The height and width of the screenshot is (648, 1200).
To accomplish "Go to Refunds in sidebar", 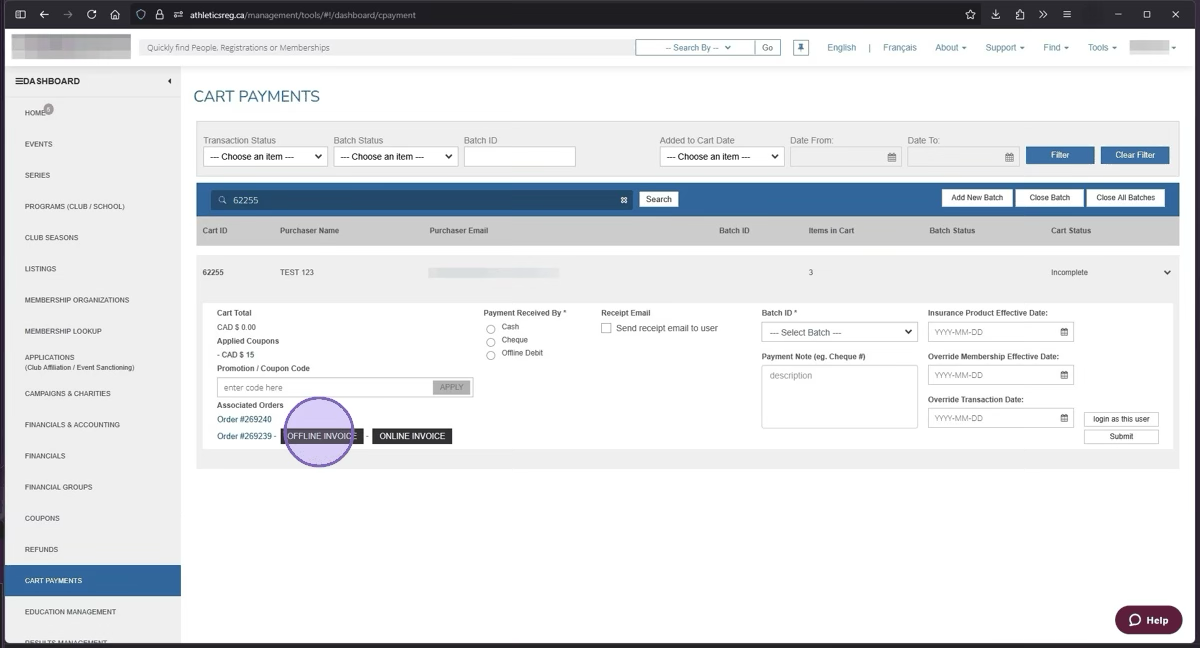I will (x=42, y=549).
